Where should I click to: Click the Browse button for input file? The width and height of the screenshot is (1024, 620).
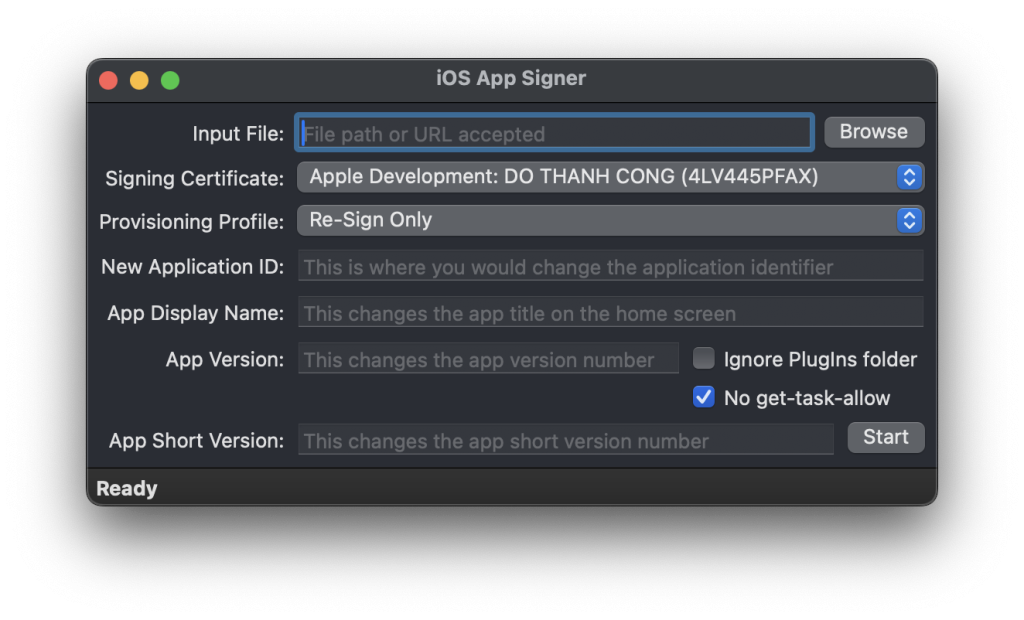click(873, 132)
